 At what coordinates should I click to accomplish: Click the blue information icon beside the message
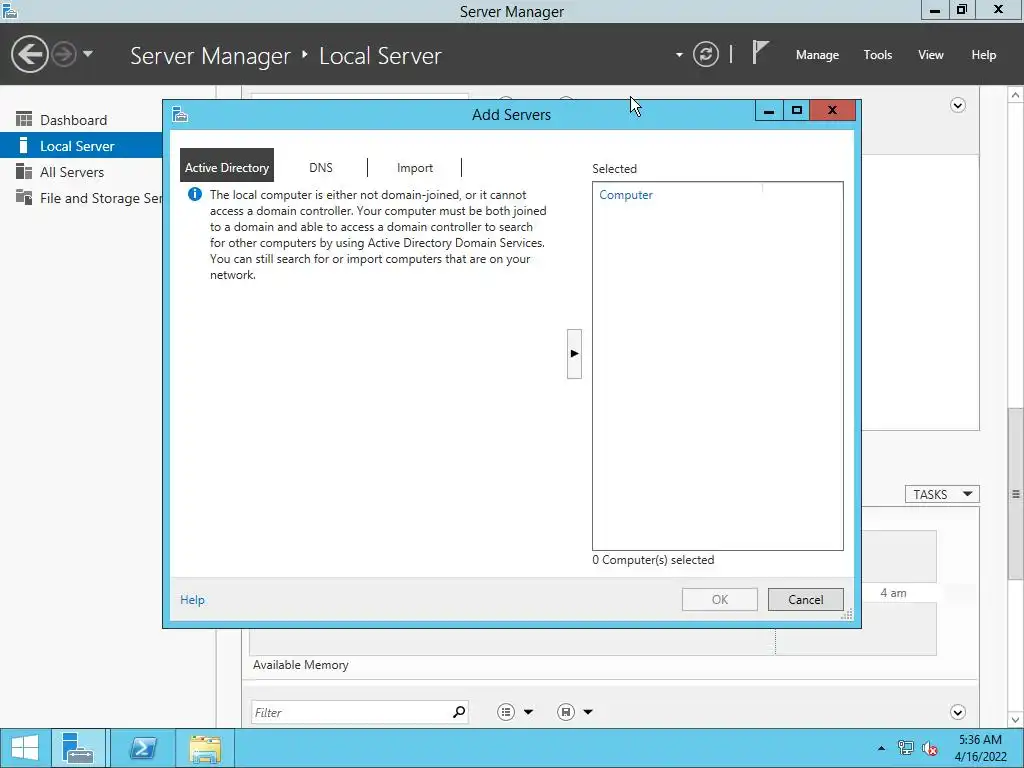[195, 194]
